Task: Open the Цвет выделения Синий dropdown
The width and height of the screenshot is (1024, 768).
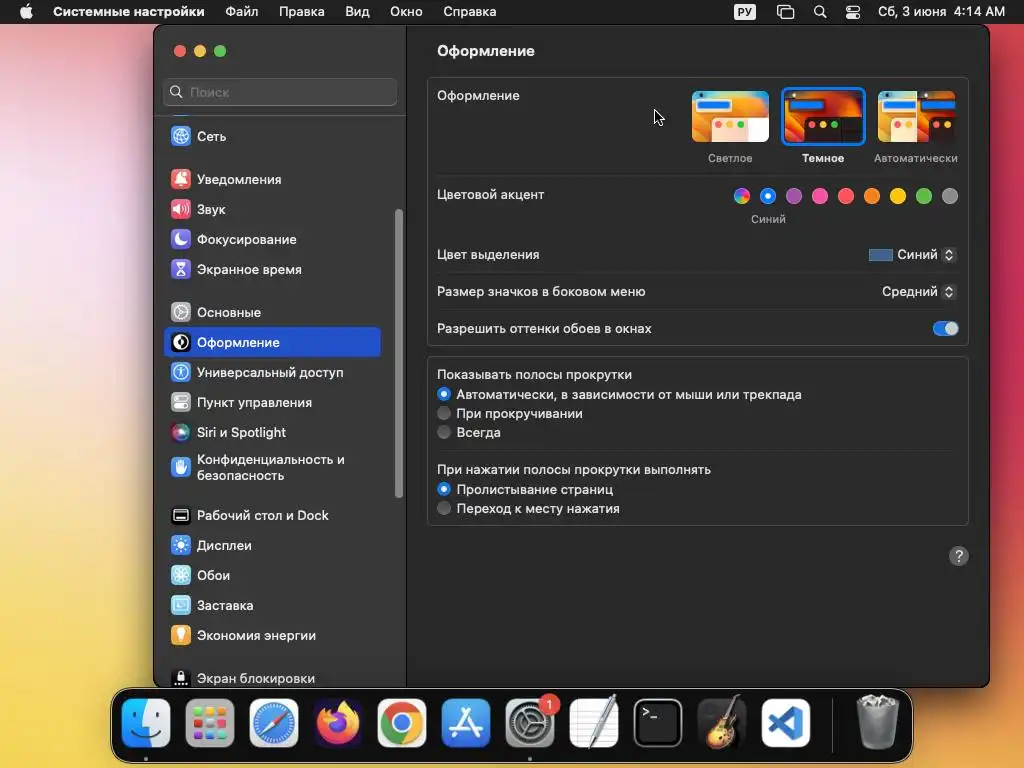Action: tap(912, 255)
